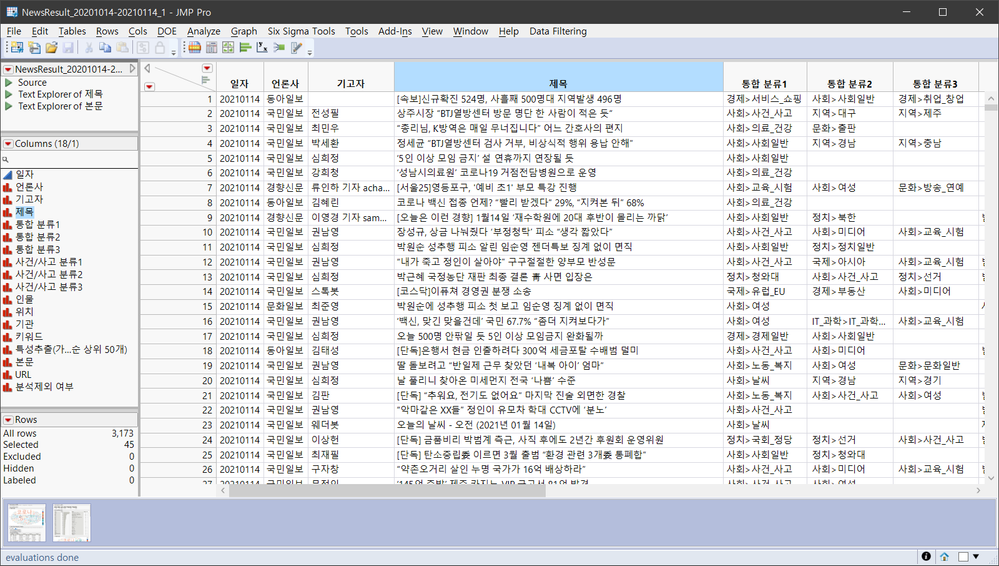Screen dimensions: 999x566
Task: Select 분석제외 여부 in the Columns list
Action: click(45, 386)
